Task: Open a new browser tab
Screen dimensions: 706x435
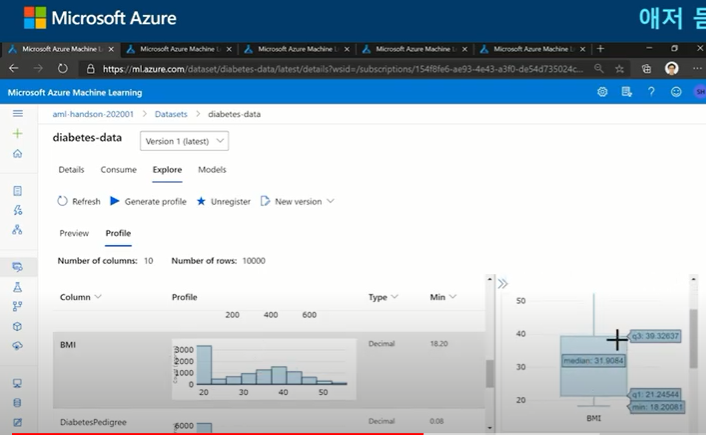Action: 600,49
